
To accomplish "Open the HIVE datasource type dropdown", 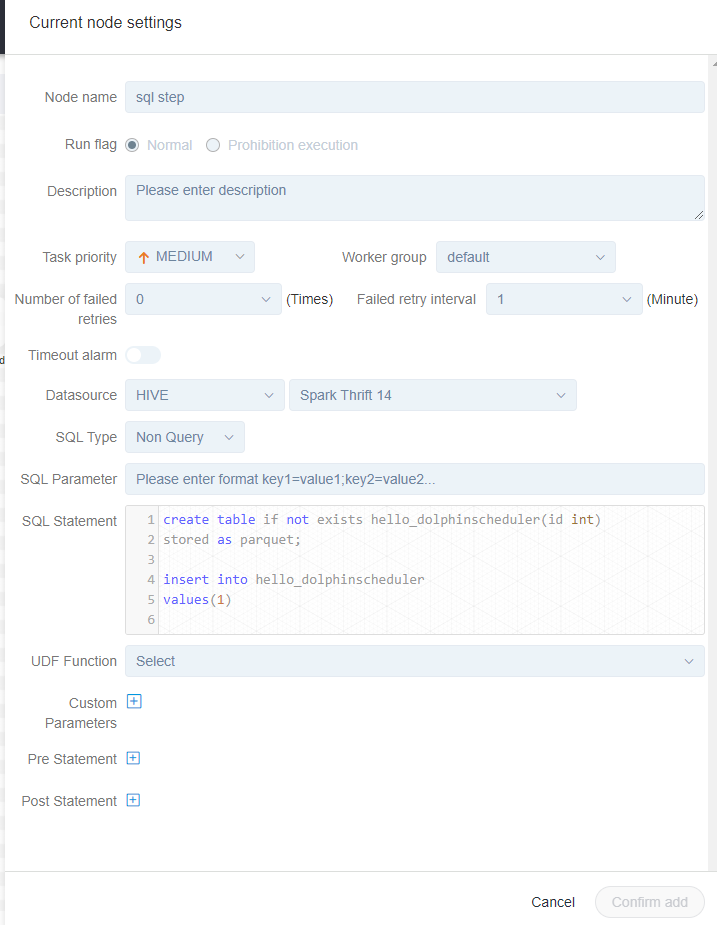I will click(204, 395).
